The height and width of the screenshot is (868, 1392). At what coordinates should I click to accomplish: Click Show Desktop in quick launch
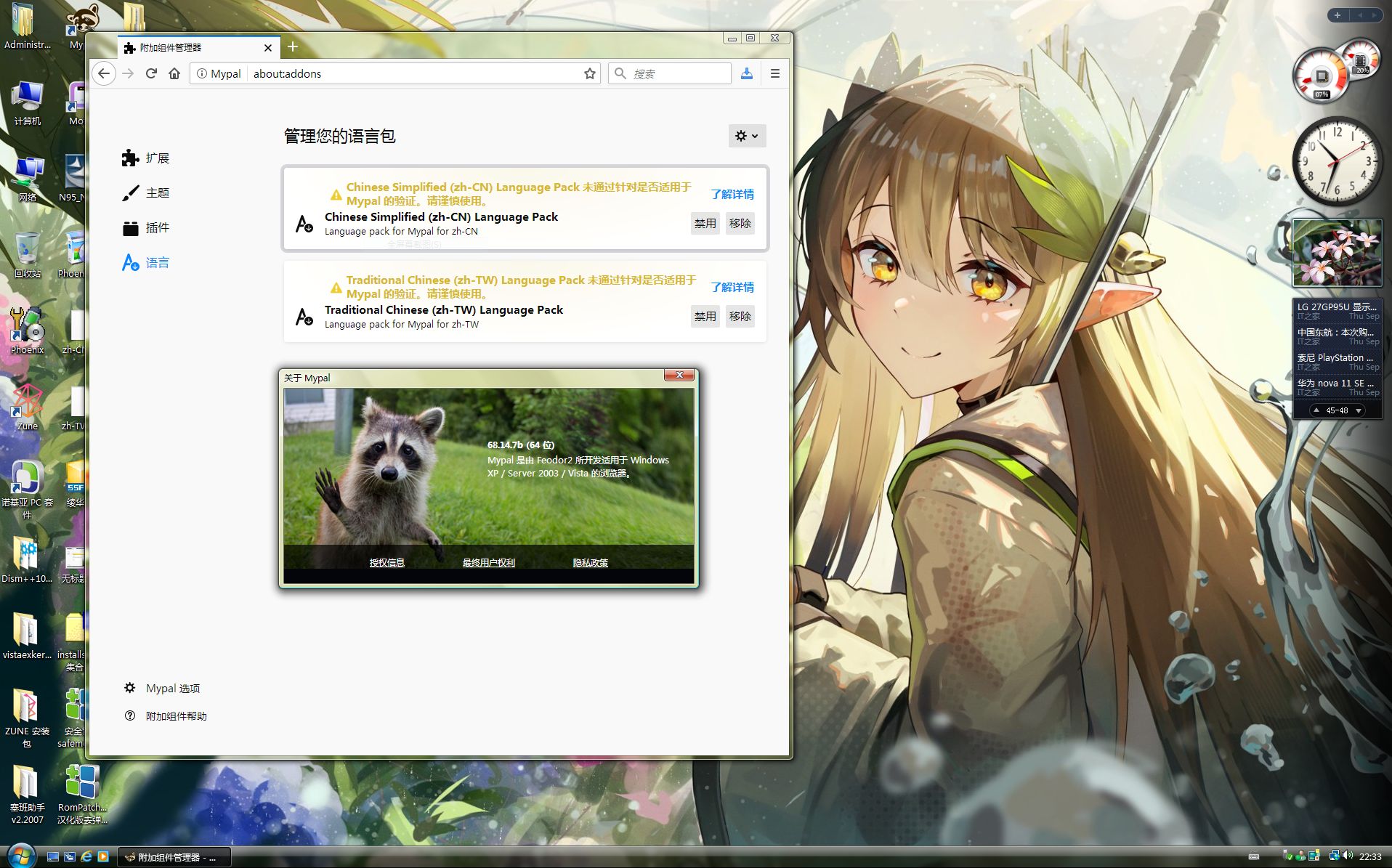click(x=52, y=857)
